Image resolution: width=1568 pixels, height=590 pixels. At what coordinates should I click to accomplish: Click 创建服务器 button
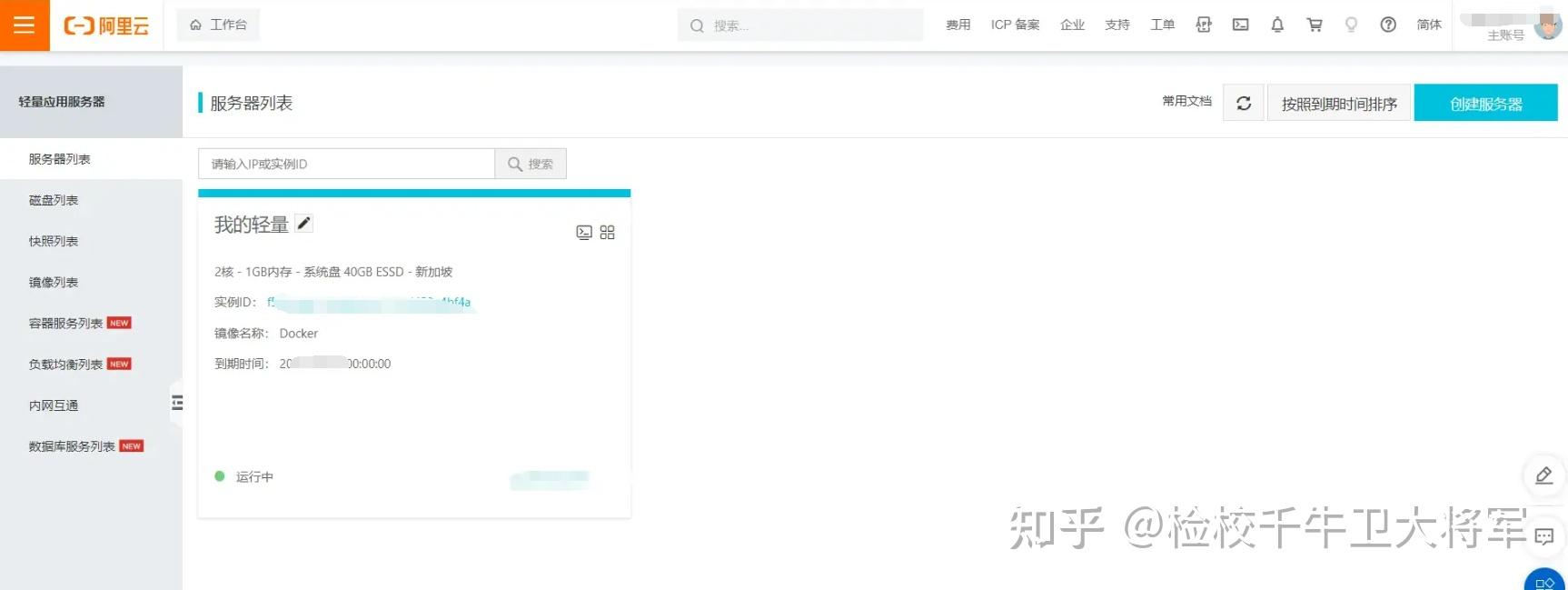click(1486, 104)
